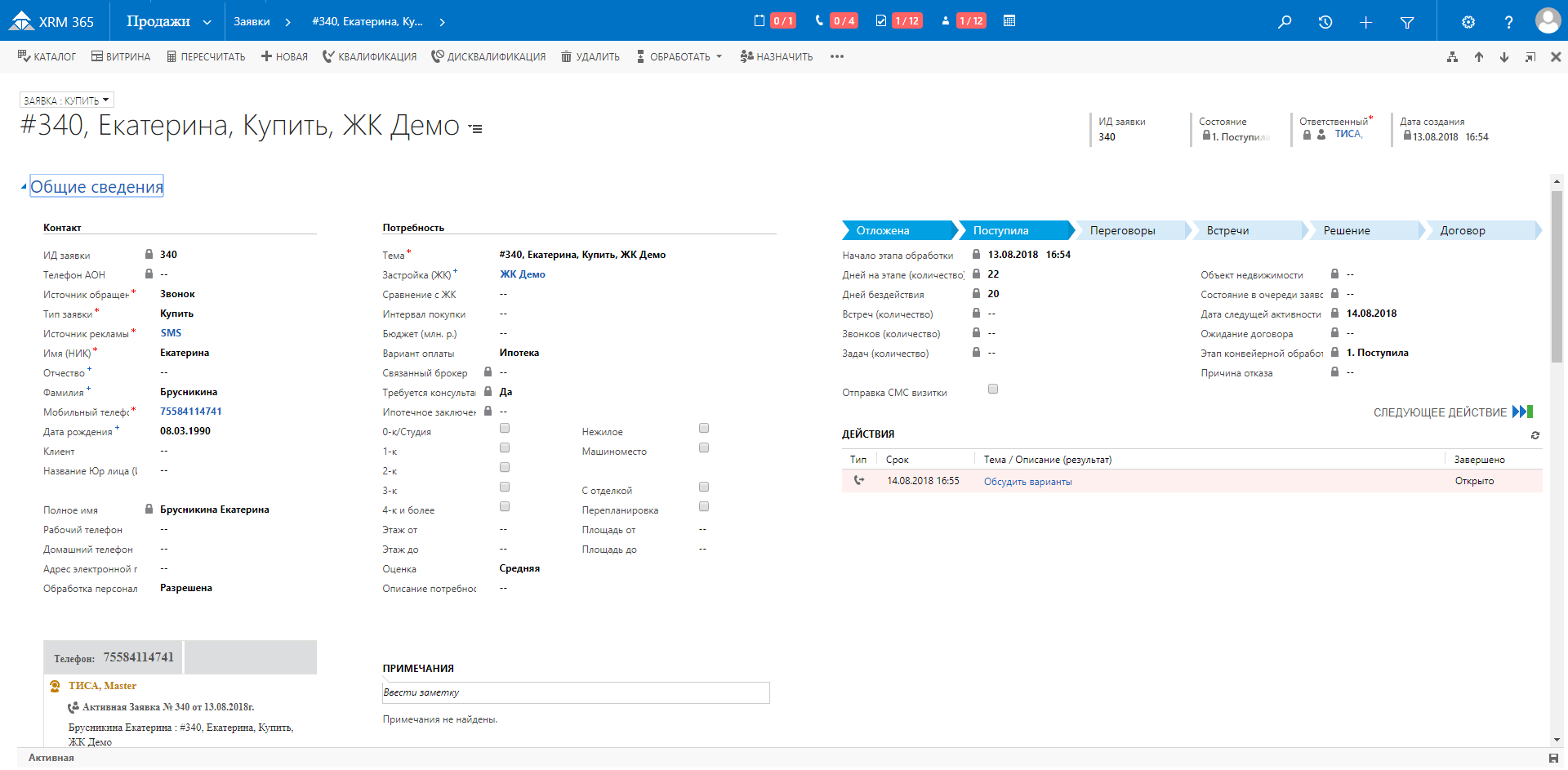Open the 1/12 contacts counter
The image size is (1568, 770).
point(963,20)
